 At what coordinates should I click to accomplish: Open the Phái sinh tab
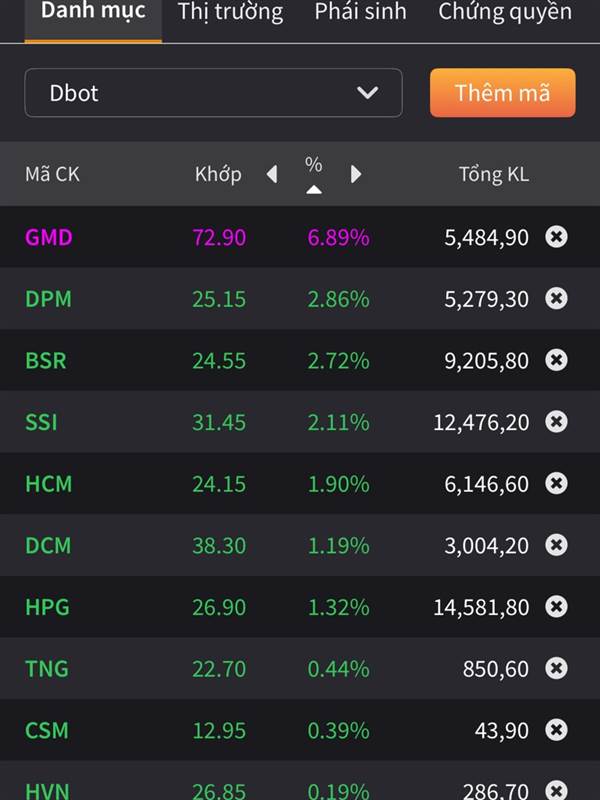point(360,13)
